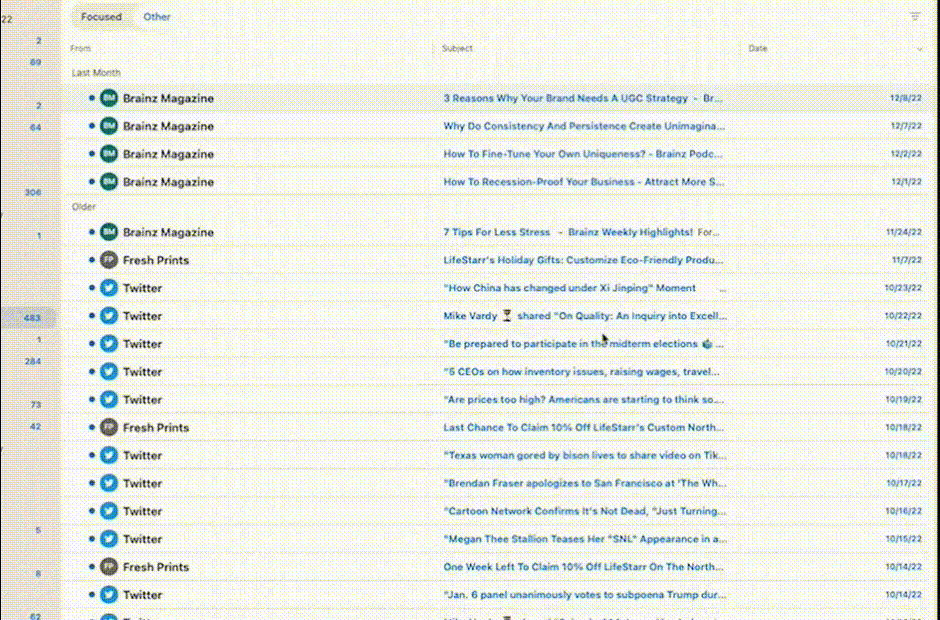Click Fresh Prints avatar on 10/18/22 email
940x620 pixels.
tap(109, 427)
